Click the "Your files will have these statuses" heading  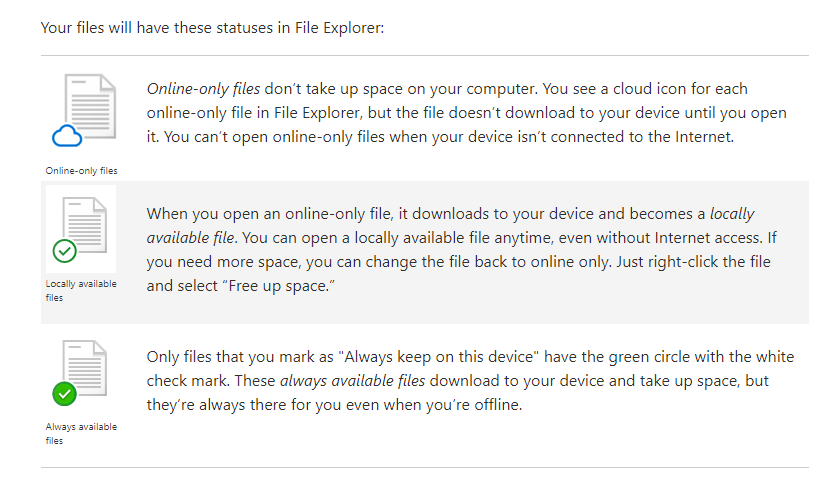point(212,26)
